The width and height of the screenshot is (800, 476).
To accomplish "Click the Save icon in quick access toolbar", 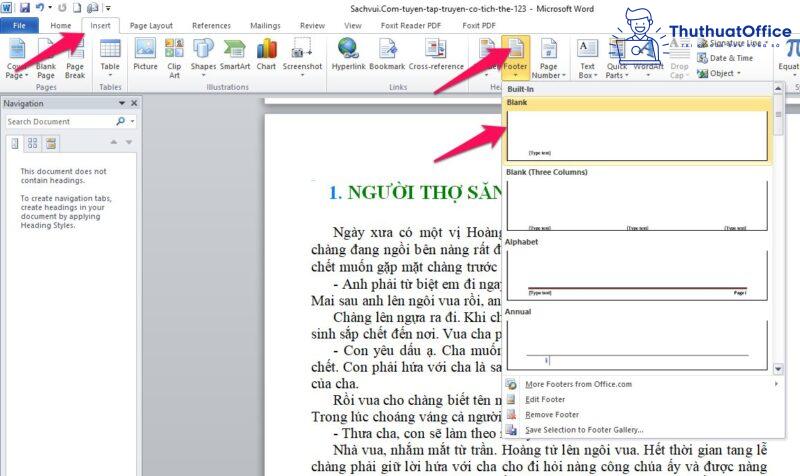I will coord(24,8).
